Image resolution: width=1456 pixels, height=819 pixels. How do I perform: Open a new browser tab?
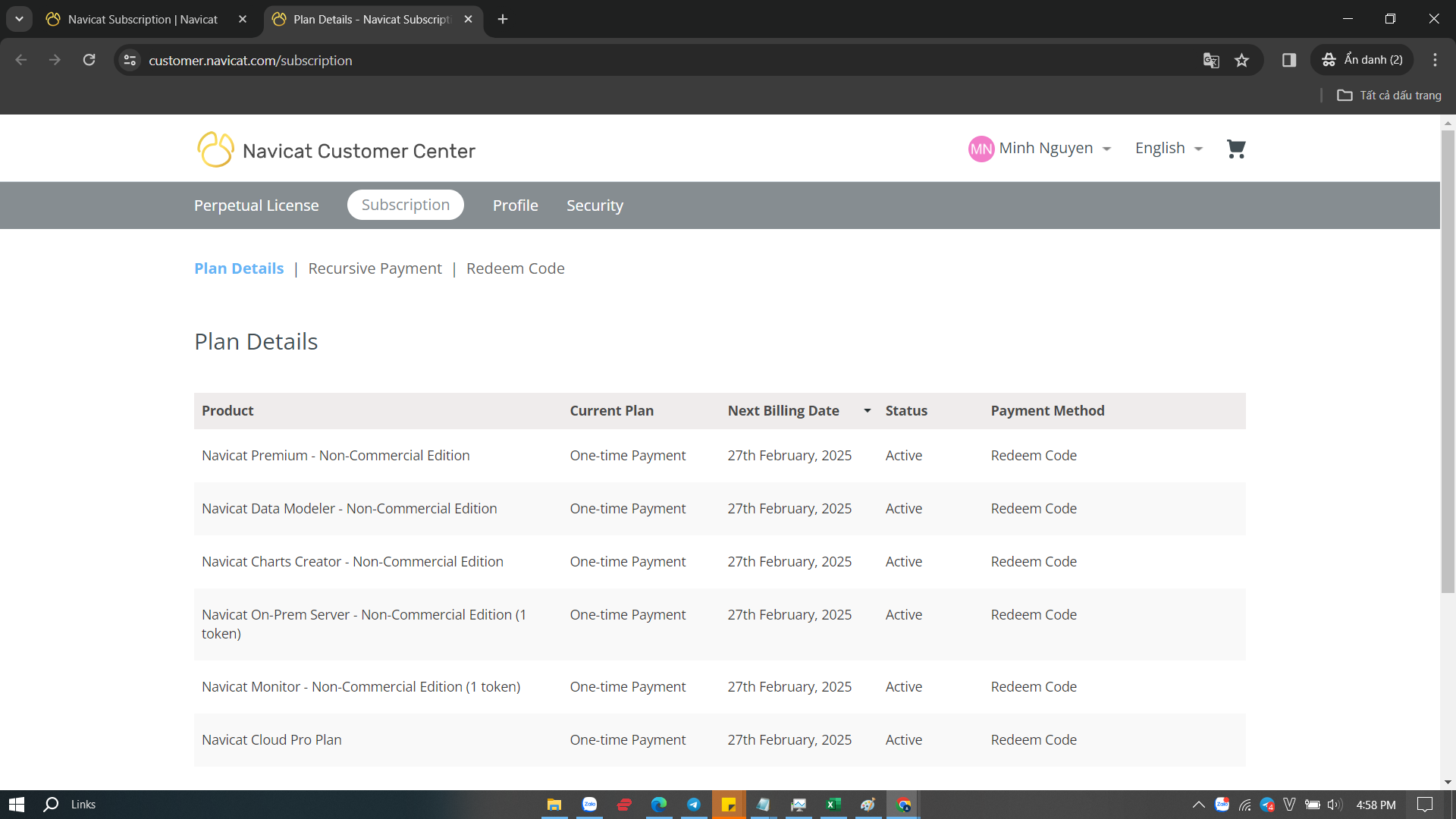(503, 19)
